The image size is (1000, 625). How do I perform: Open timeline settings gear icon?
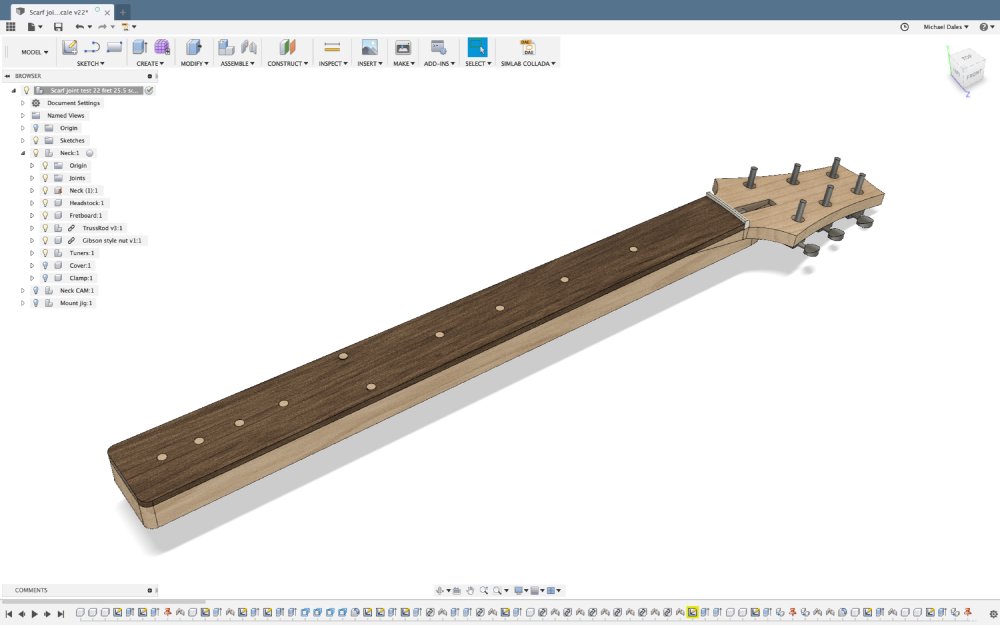pos(992,614)
